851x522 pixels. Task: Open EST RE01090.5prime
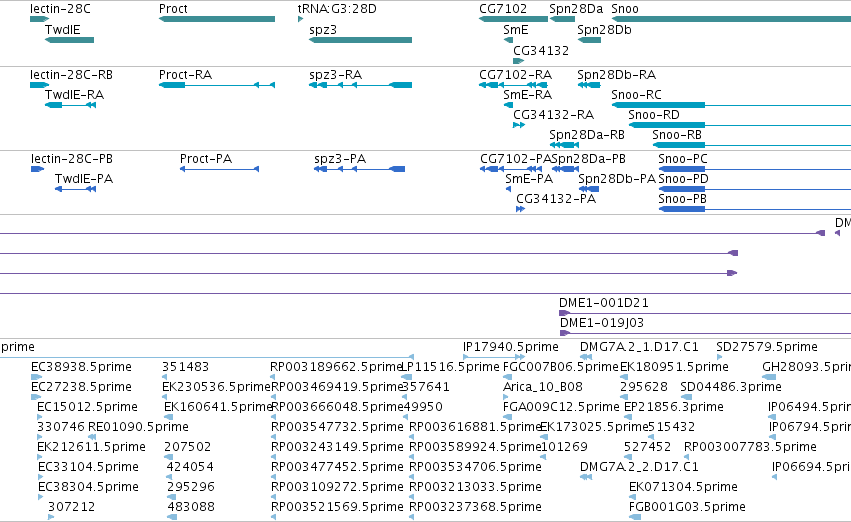138,427
